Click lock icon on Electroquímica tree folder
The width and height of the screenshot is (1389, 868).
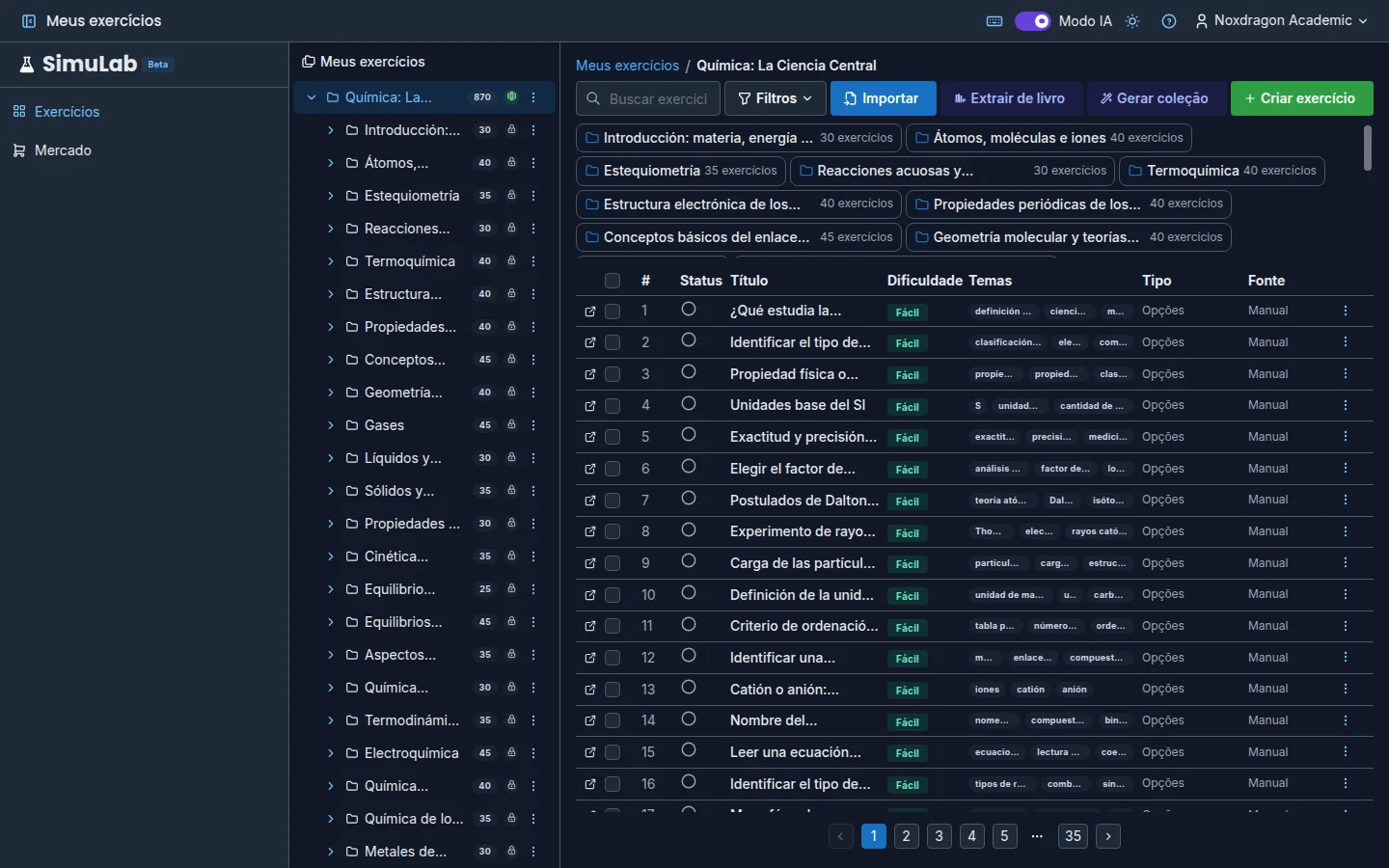pos(511,753)
